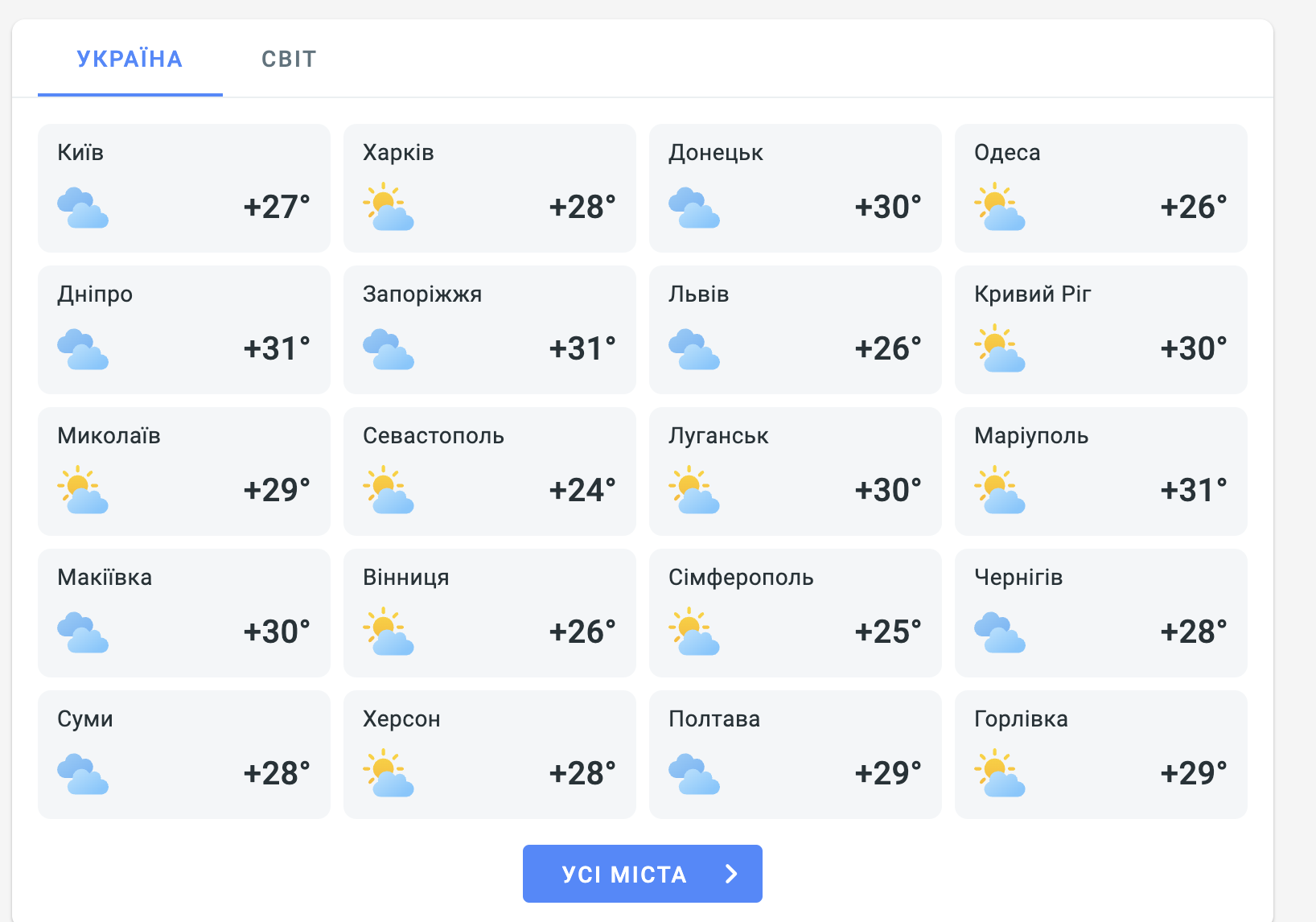Click the cloud icon in Донецьк card
This screenshot has height=922, width=1316.
pyautogui.click(x=694, y=208)
